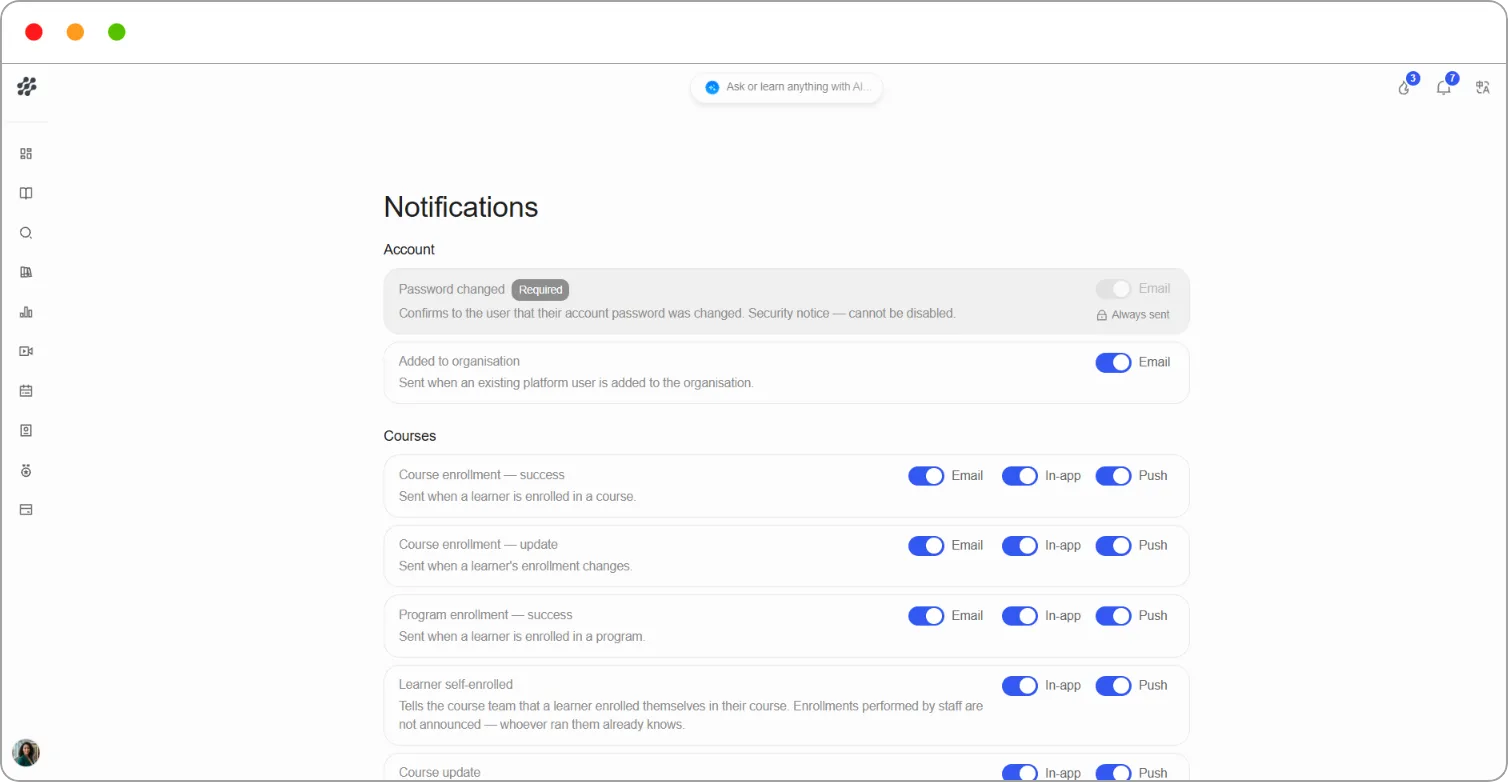Open the bar chart analytics icon
This screenshot has width=1508, height=782.
click(x=26, y=312)
